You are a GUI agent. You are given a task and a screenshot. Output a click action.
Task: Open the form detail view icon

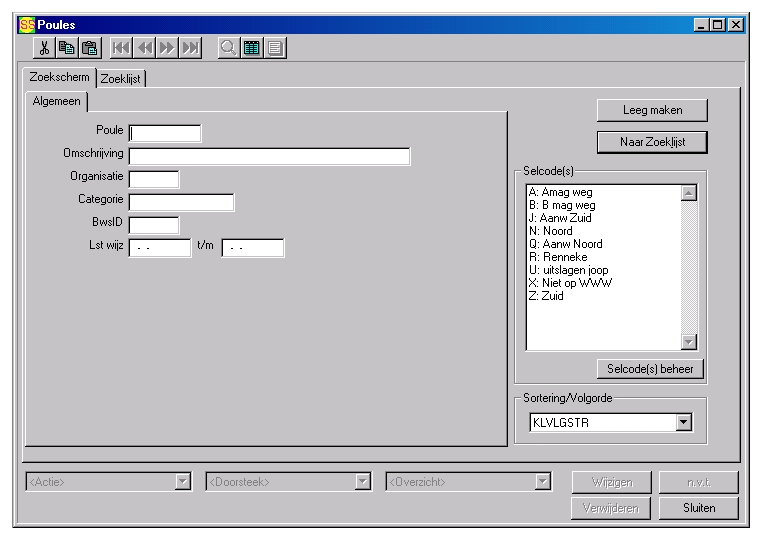tap(273, 48)
